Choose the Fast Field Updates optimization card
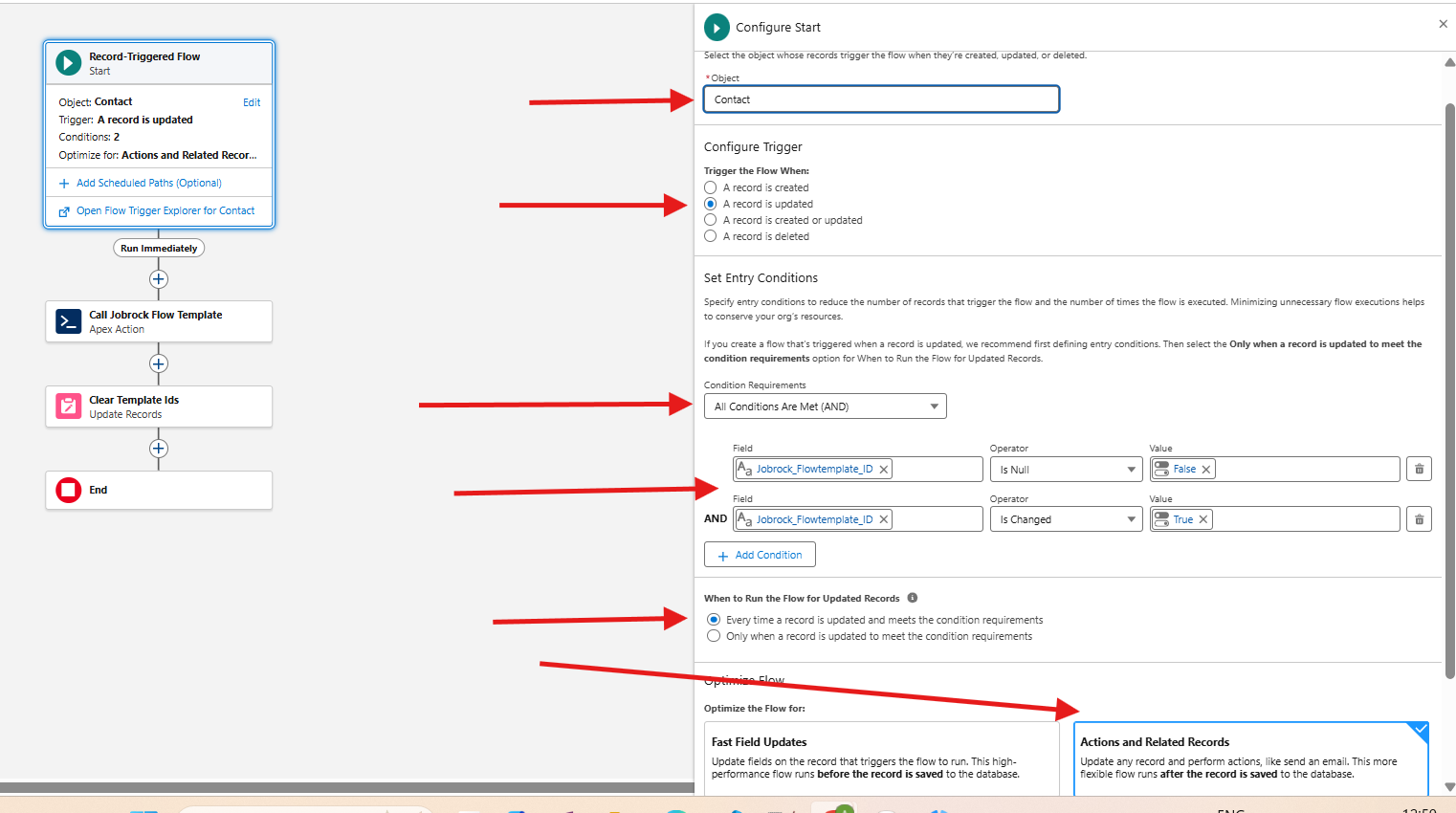The height and width of the screenshot is (813, 1456). 881,758
